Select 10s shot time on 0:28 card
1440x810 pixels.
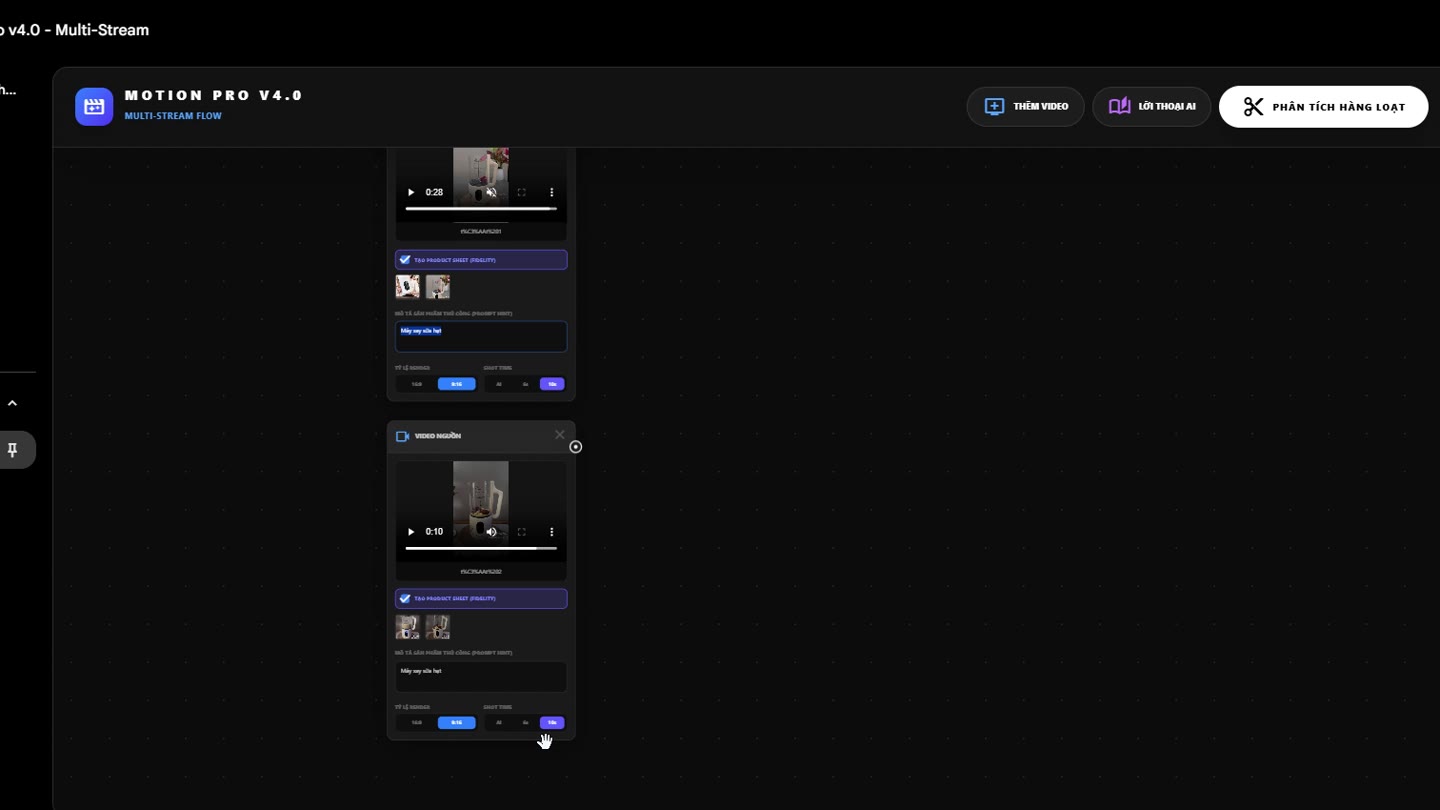[x=552, y=384]
